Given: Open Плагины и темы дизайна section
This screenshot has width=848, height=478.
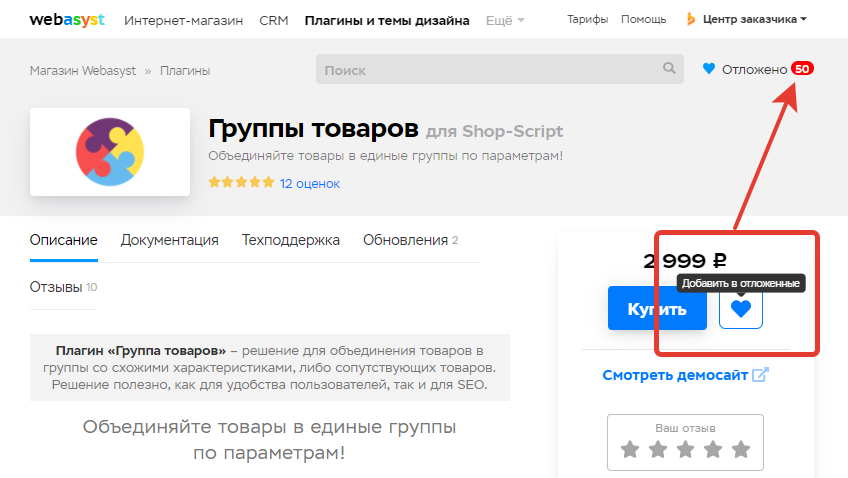Looking at the screenshot, I should [387, 21].
